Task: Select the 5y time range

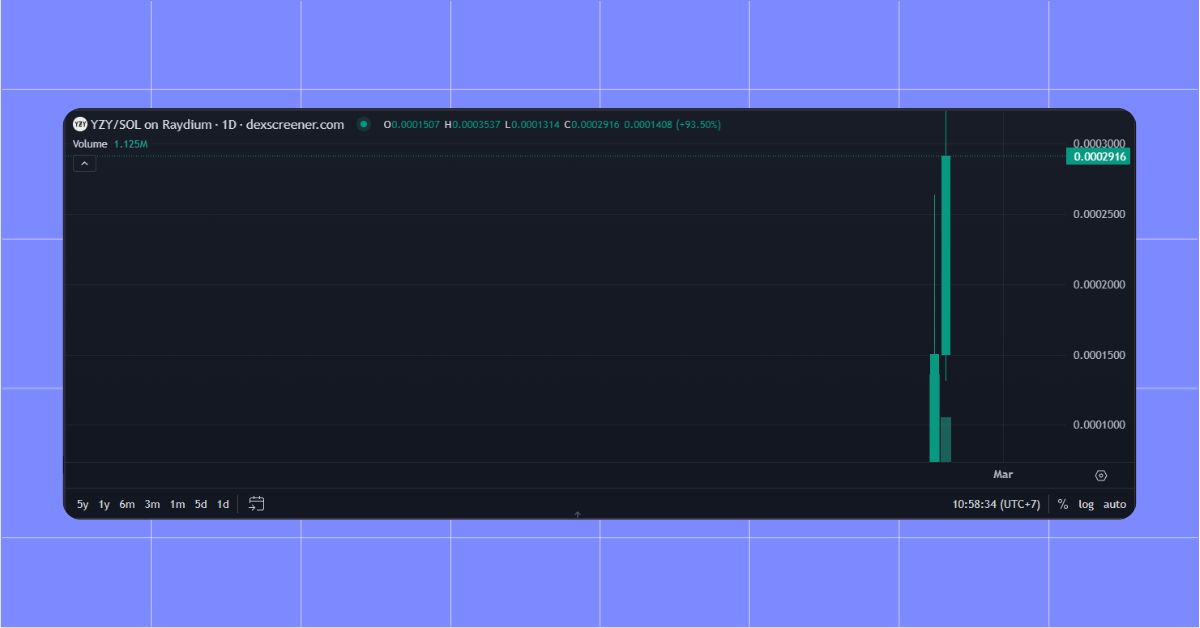Action: tap(82, 504)
